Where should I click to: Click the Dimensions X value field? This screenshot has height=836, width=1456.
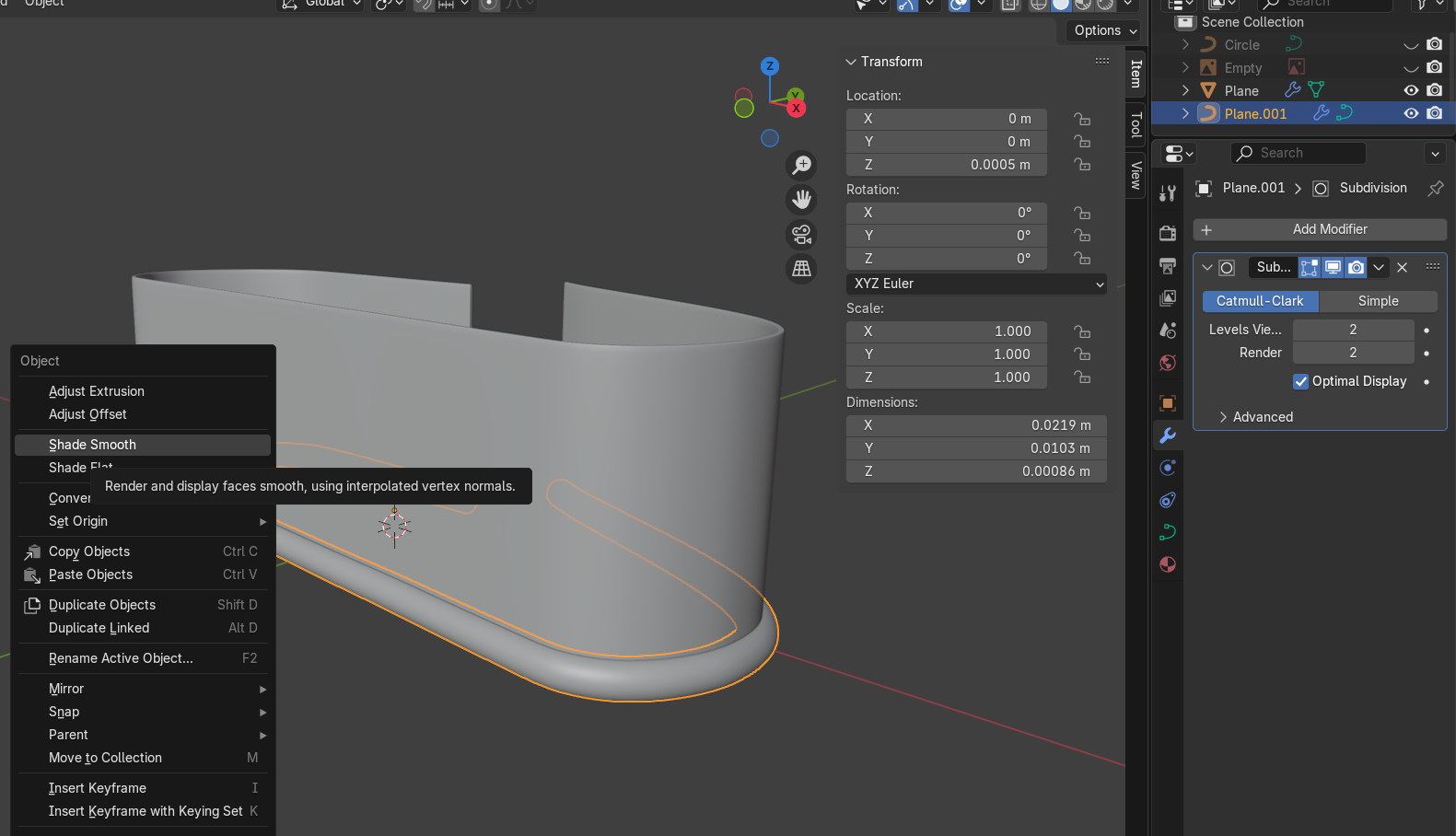[976, 425]
